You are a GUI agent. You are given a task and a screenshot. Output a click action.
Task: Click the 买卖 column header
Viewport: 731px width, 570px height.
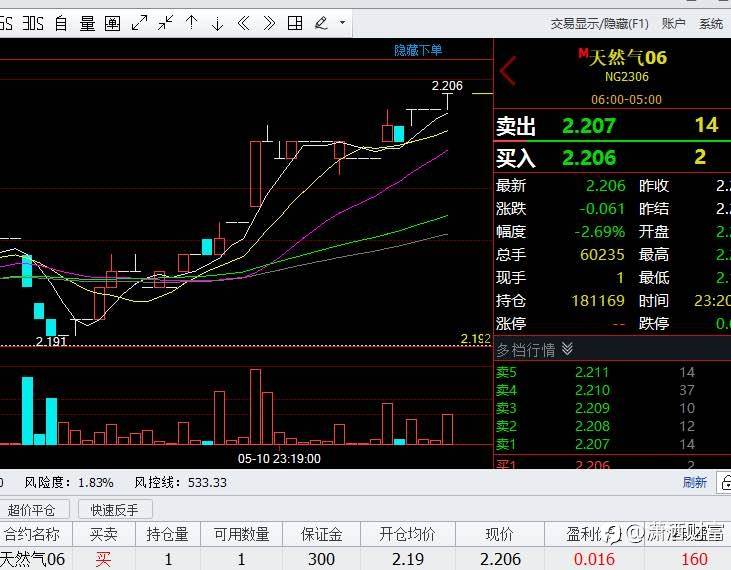click(103, 534)
